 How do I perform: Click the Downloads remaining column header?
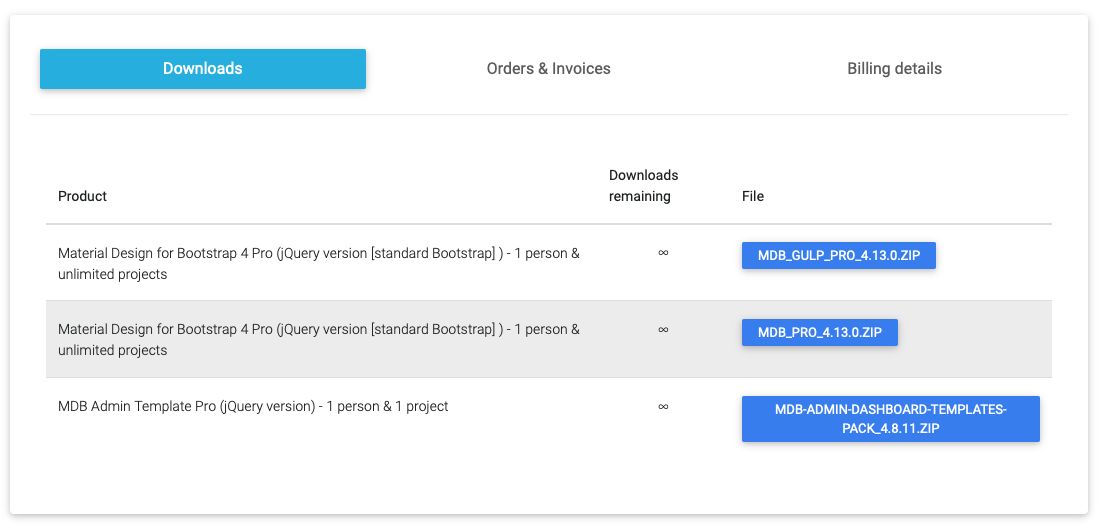pos(644,186)
